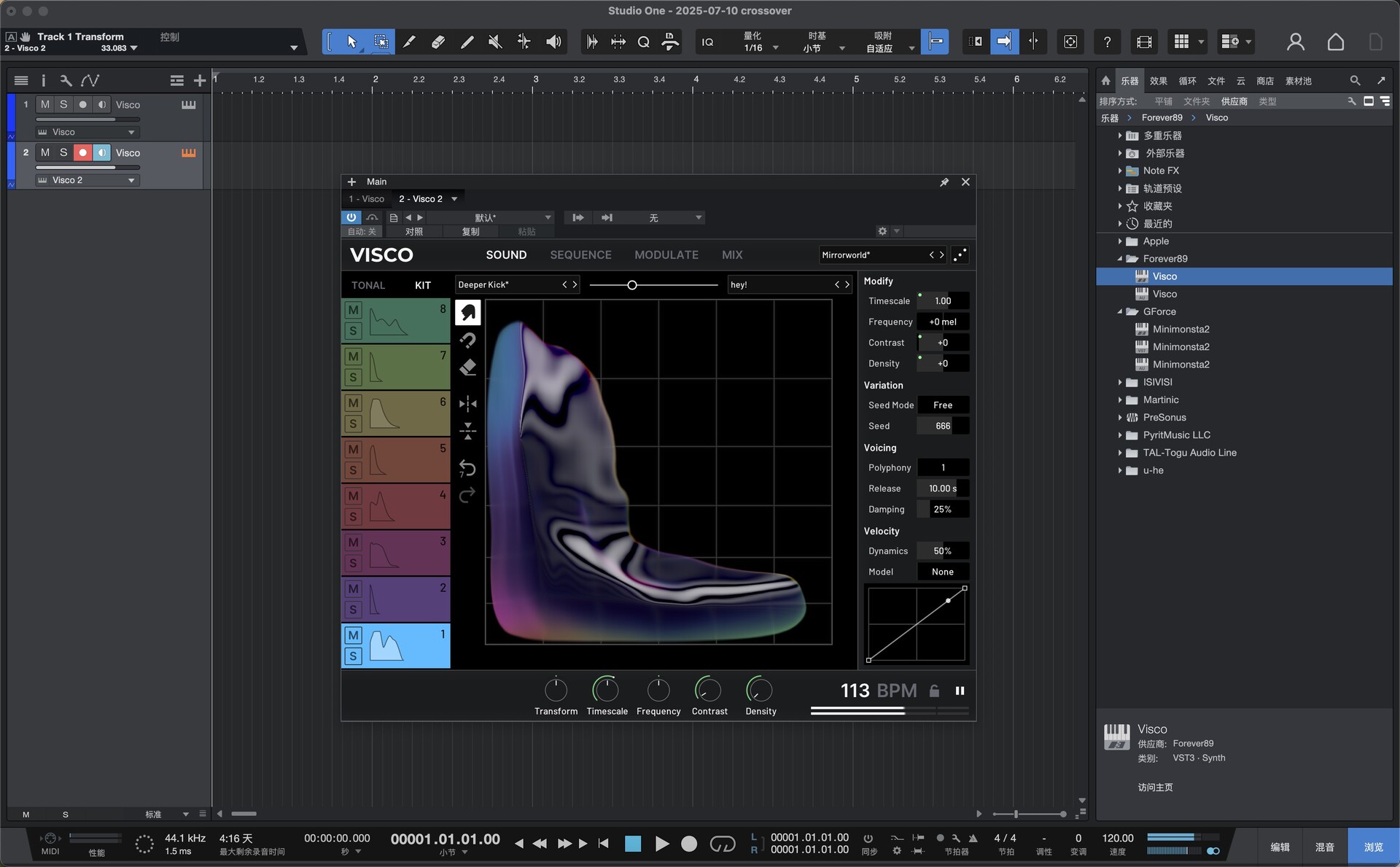
Task: Add a new track with plus
Action: [x=199, y=81]
